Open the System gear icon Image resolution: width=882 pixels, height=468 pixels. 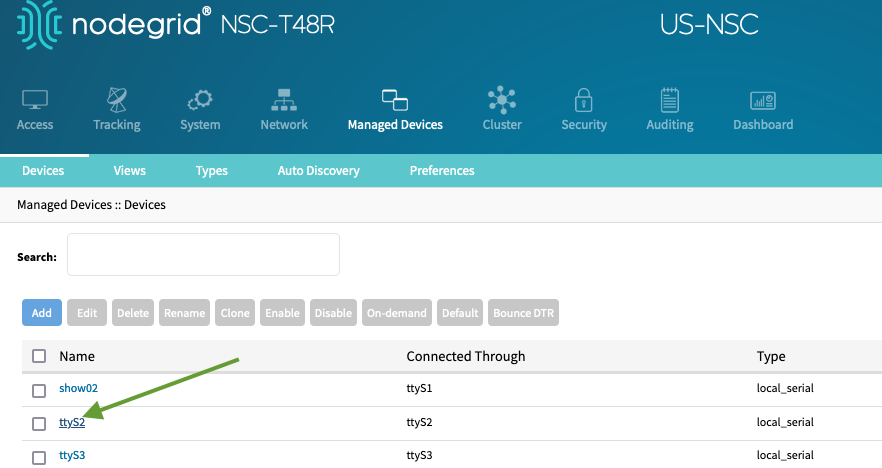200,100
